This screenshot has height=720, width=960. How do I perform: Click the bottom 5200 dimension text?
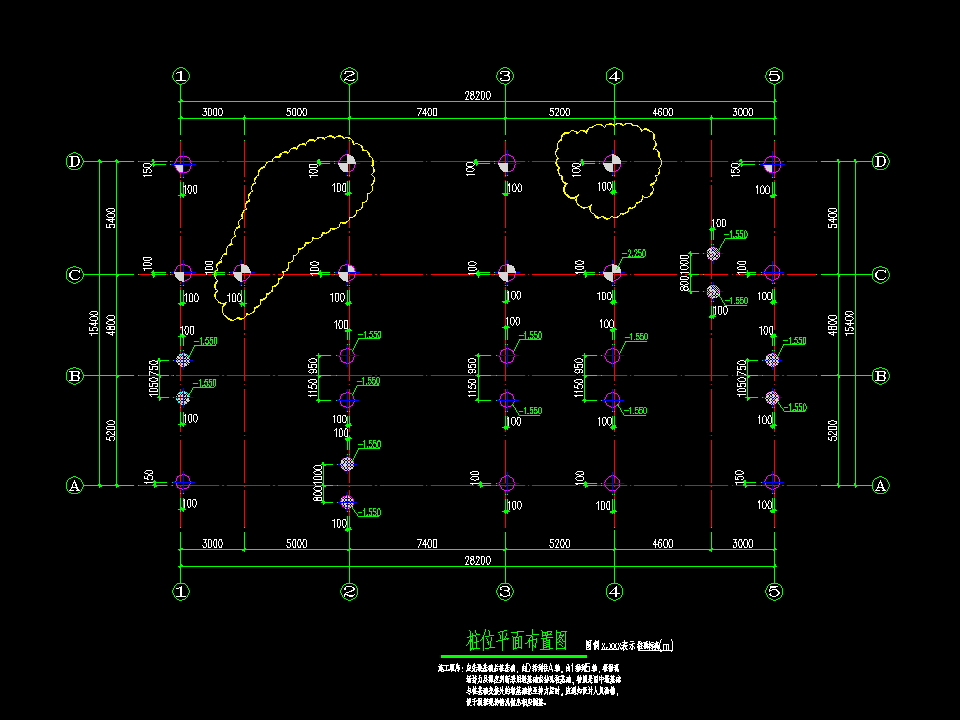click(559, 543)
